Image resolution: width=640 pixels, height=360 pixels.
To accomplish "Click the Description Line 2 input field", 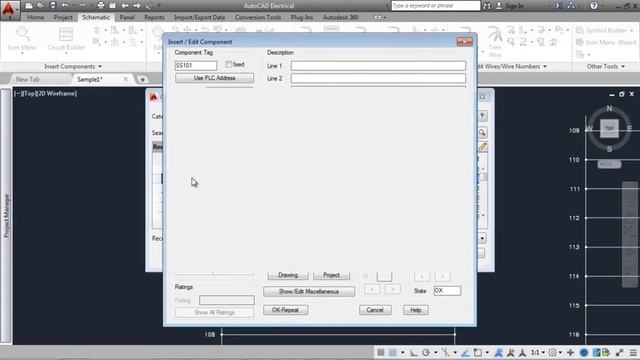I will click(x=378, y=78).
